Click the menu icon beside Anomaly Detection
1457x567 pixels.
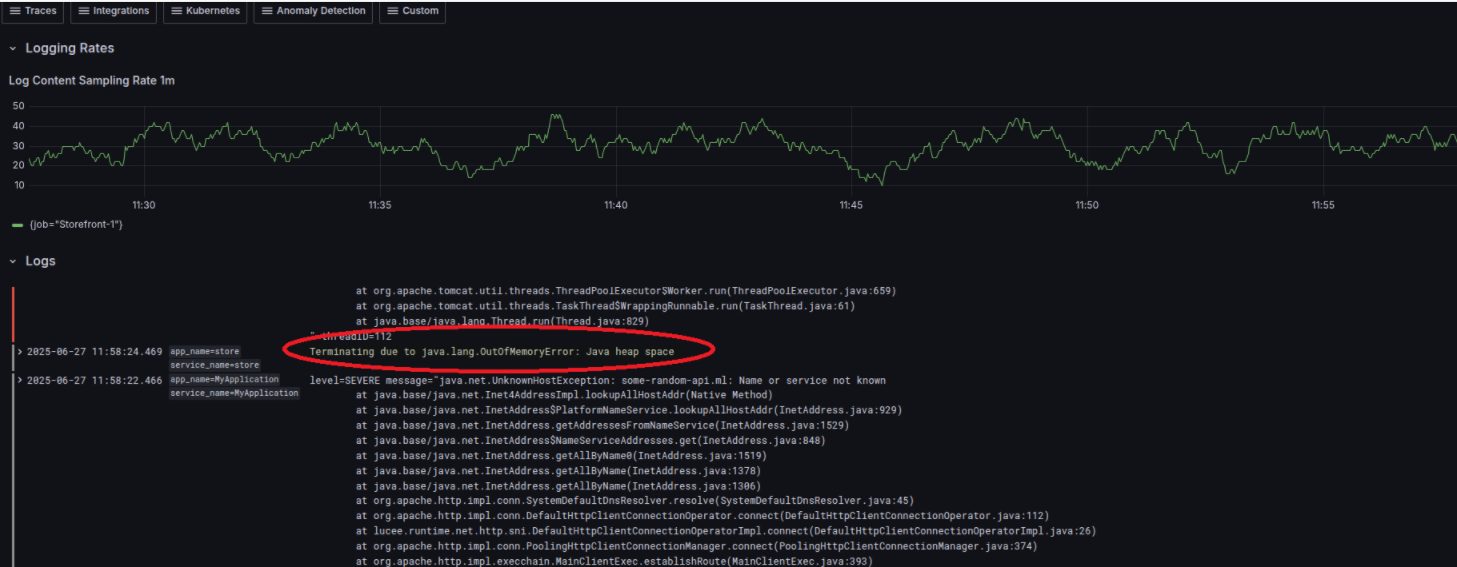[x=266, y=11]
